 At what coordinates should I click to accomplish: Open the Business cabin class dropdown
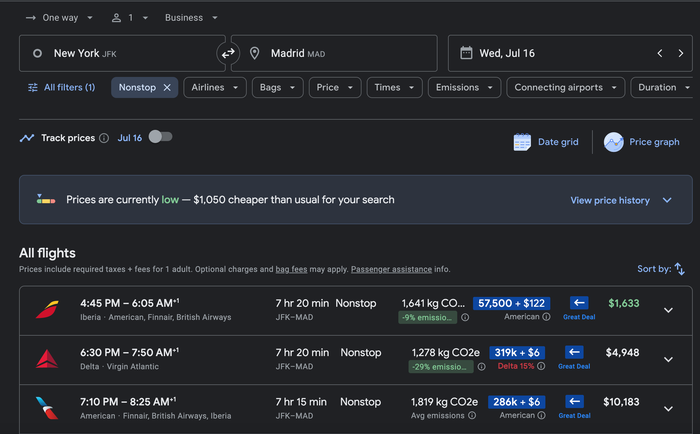pyautogui.click(x=191, y=18)
